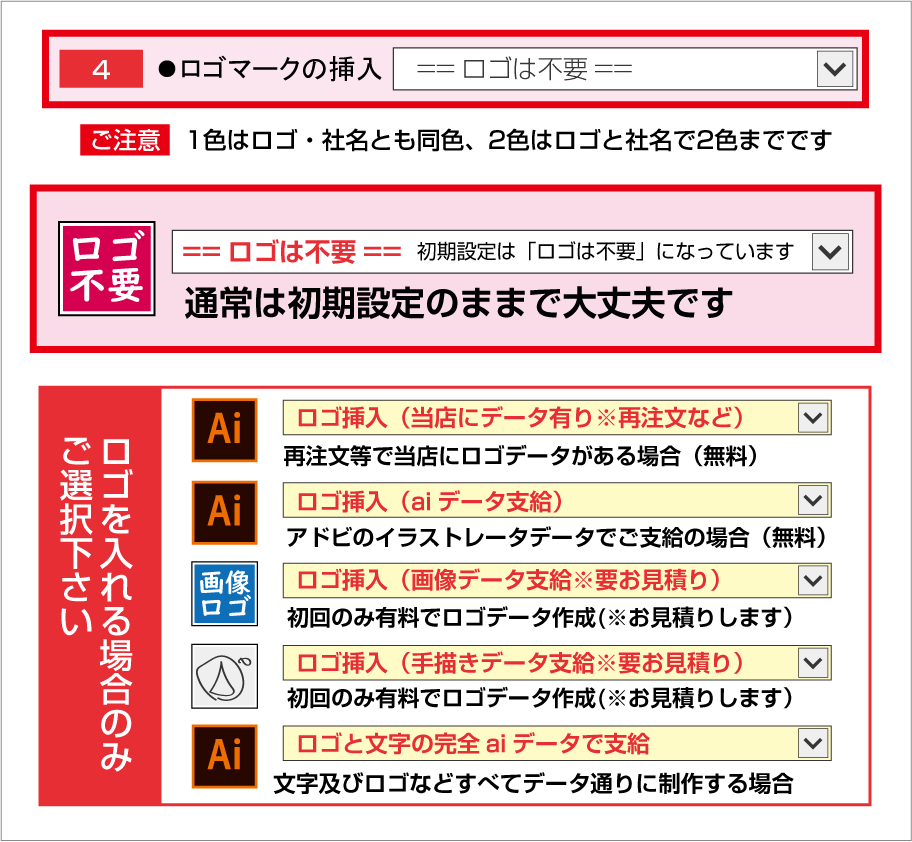Open dropdown arrow for aiデータ支給 option

pyautogui.click(x=813, y=500)
